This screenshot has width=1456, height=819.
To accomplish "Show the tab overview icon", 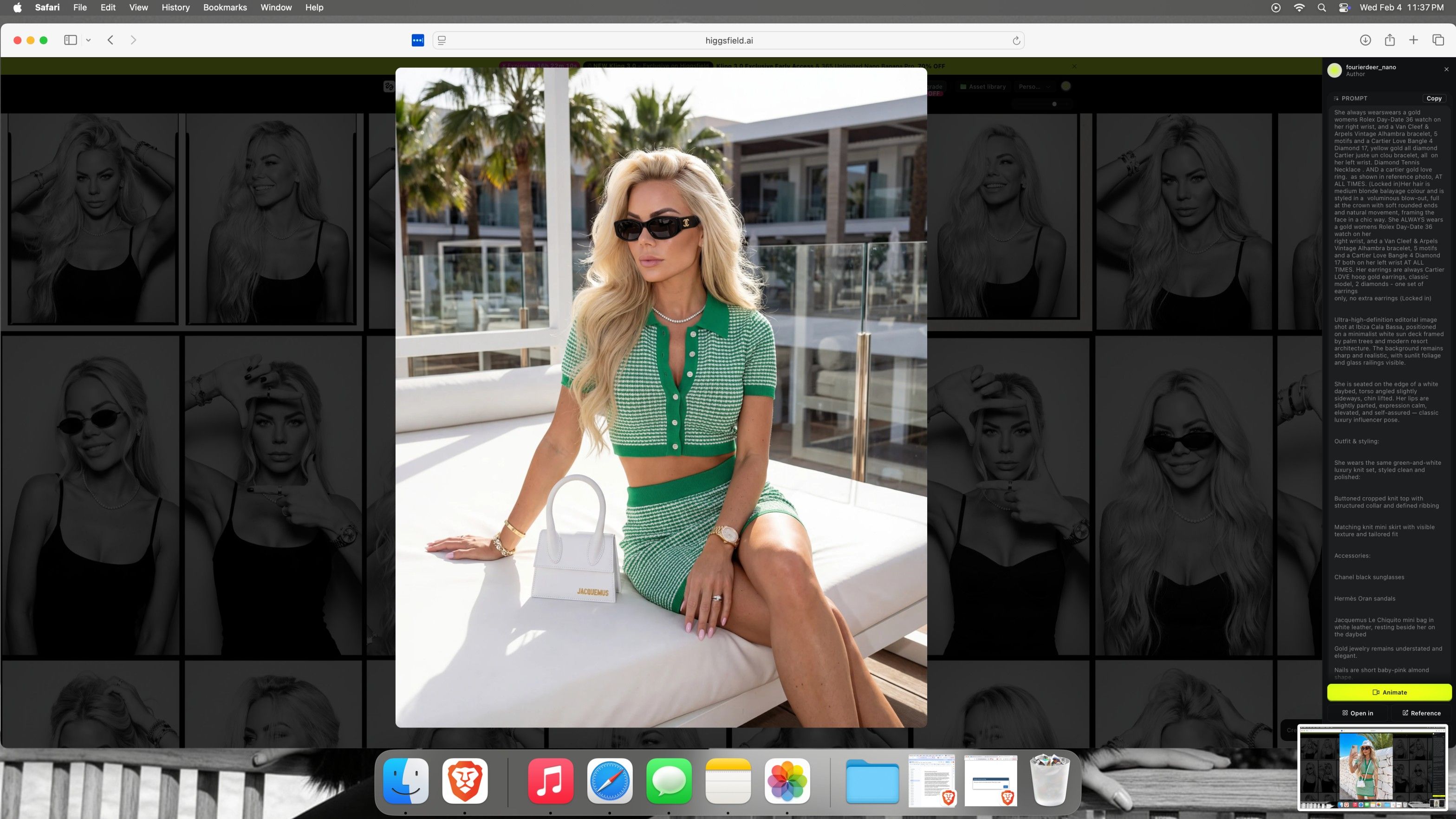I will pyautogui.click(x=1438, y=40).
